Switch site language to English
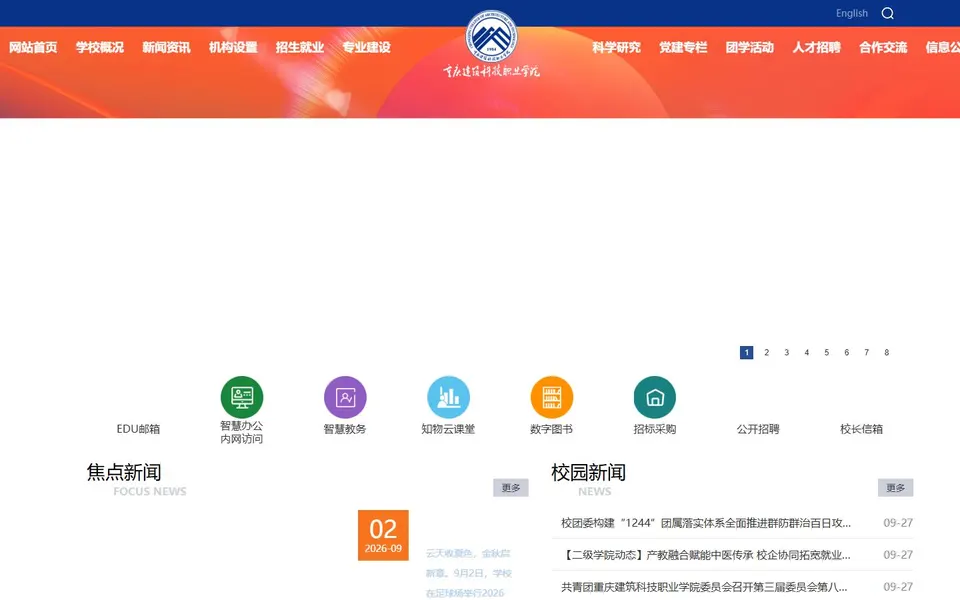 852,13
